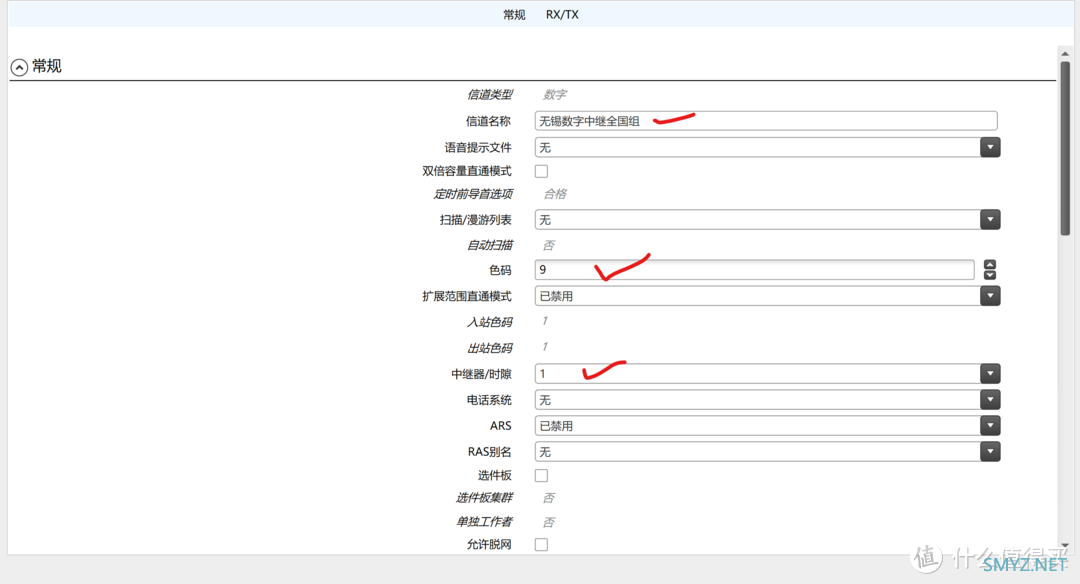Open the ARS dropdown
Viewport: 1080px width, 584px height.
coord(990,426)
